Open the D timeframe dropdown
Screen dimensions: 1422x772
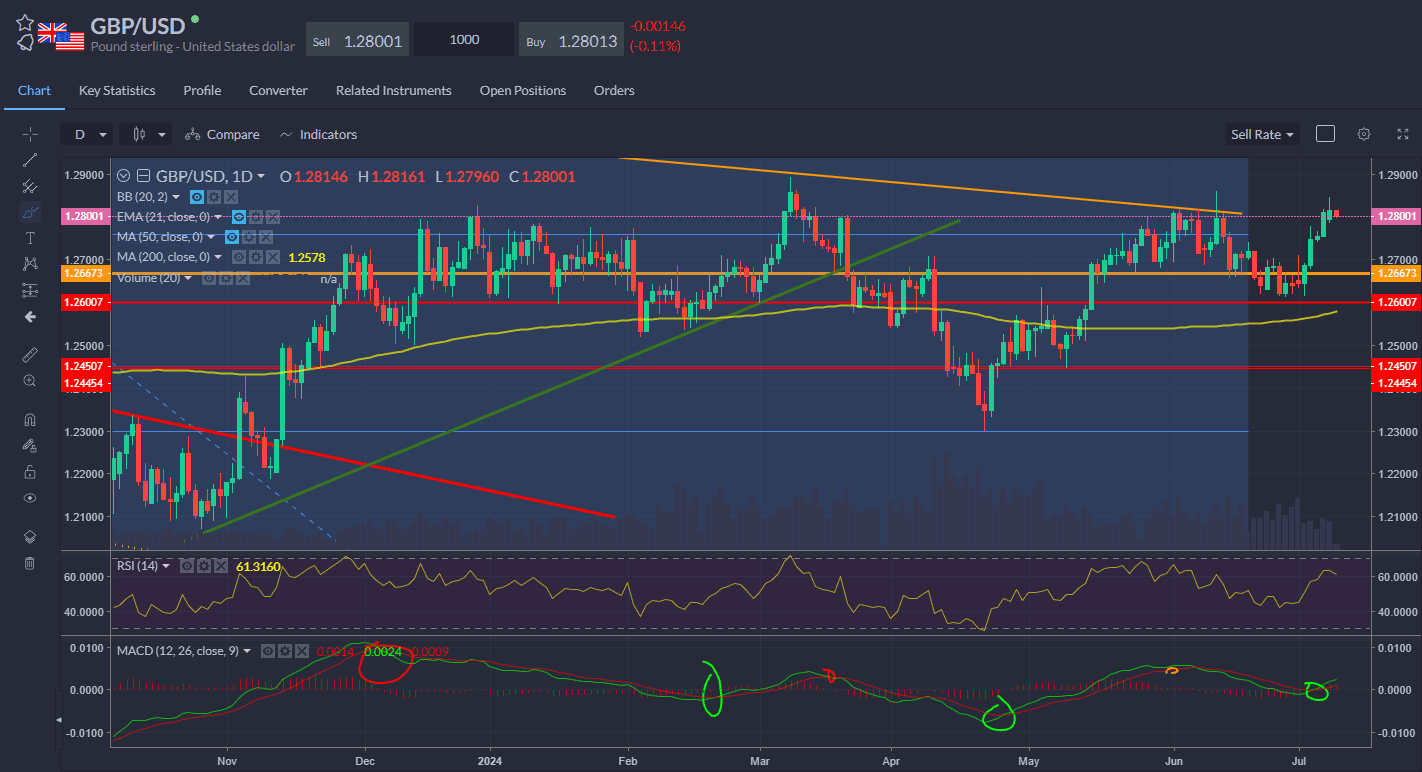[x=86, y=134]
